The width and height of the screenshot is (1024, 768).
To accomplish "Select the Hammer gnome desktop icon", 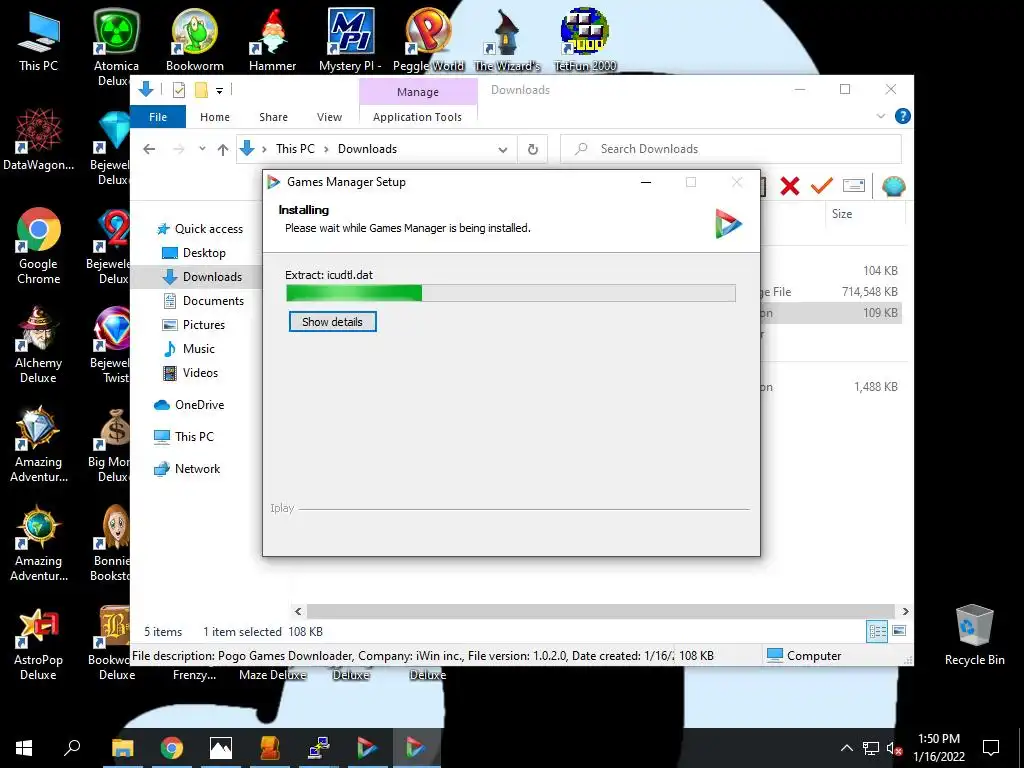I will tap(272, 40).
